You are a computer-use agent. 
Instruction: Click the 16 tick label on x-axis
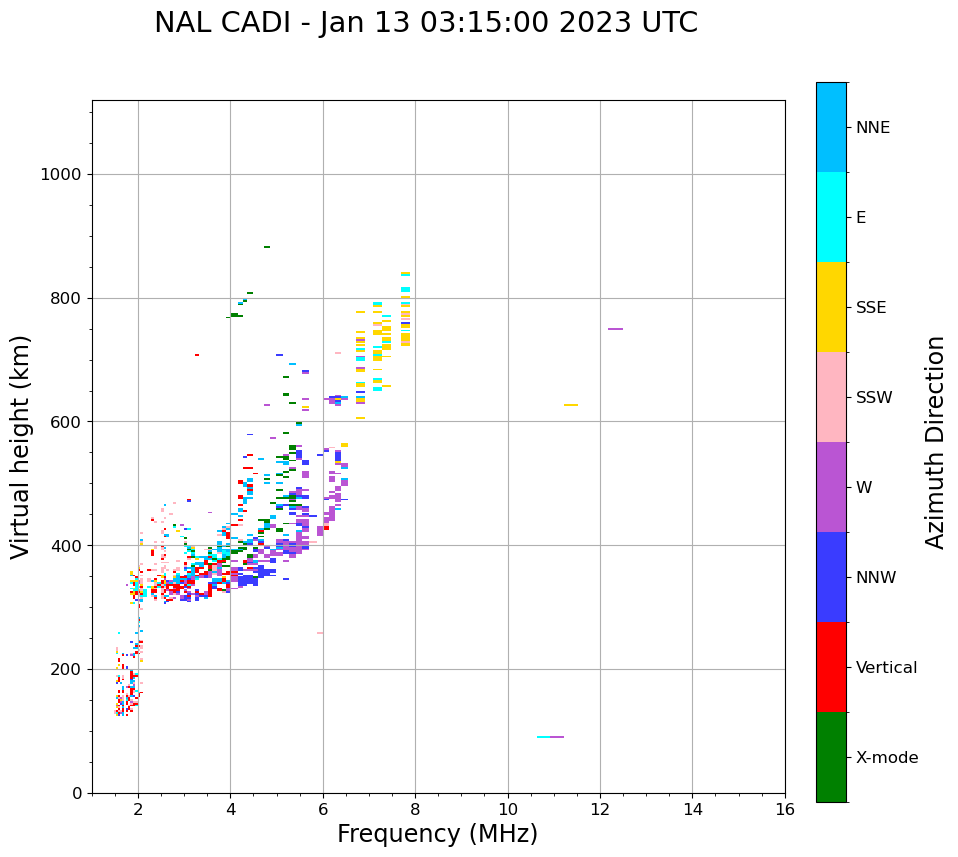pos(784,809)
